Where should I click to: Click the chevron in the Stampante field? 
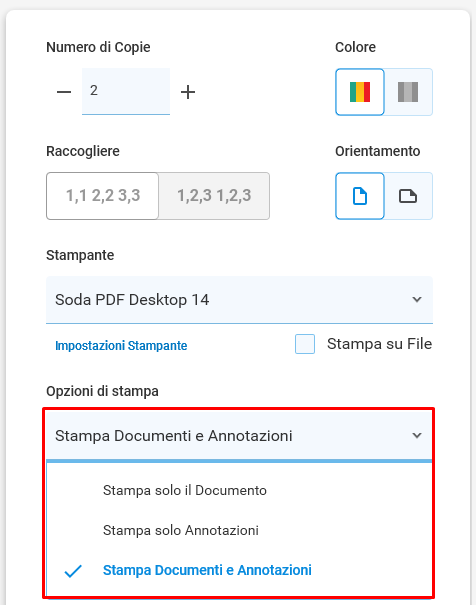click(417, 299)
